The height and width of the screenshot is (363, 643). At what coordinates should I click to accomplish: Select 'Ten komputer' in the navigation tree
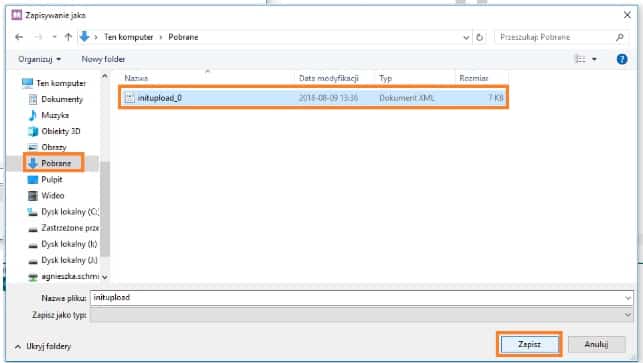pyautogui.click(x=61, y=83)
